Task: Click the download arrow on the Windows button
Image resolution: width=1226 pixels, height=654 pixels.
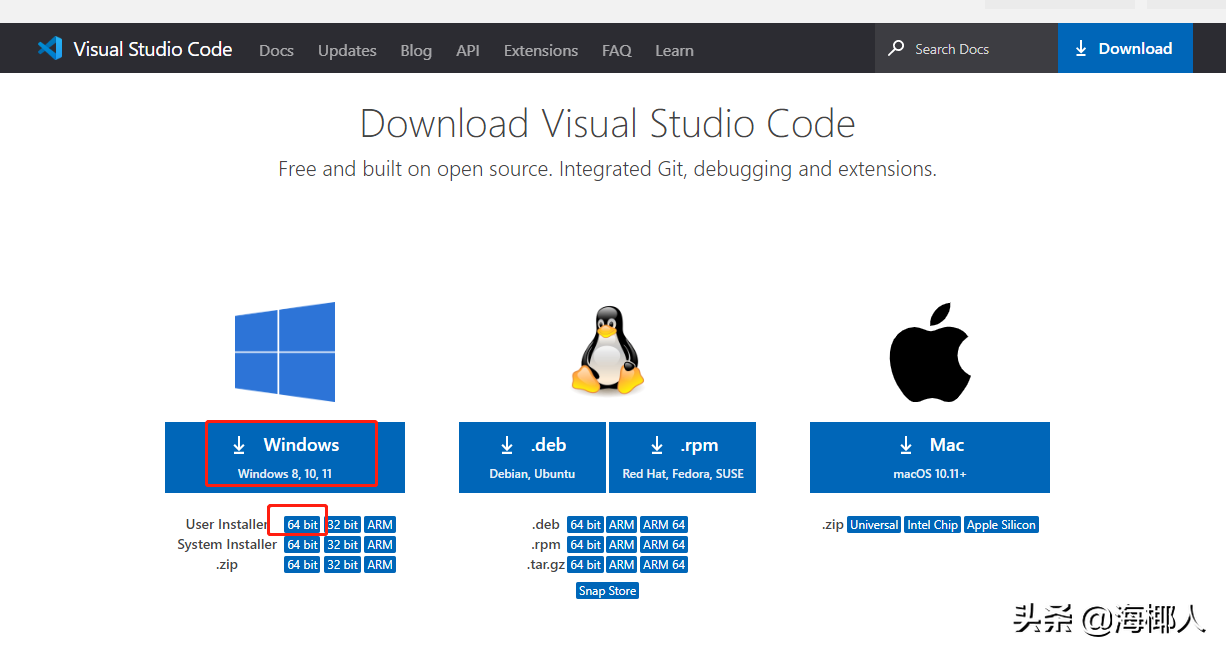Action: (x=240, y=445)
